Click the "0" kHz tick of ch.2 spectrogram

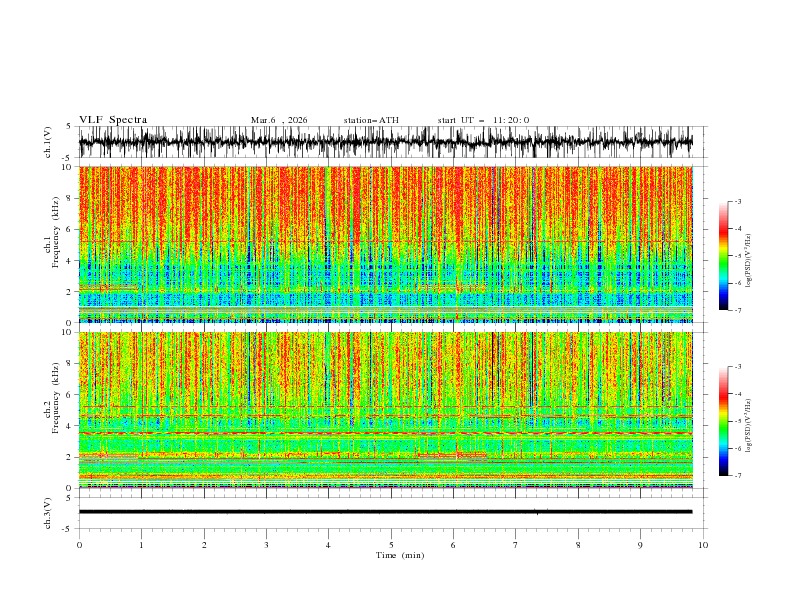pyautogui.click(x=69, y=488)
